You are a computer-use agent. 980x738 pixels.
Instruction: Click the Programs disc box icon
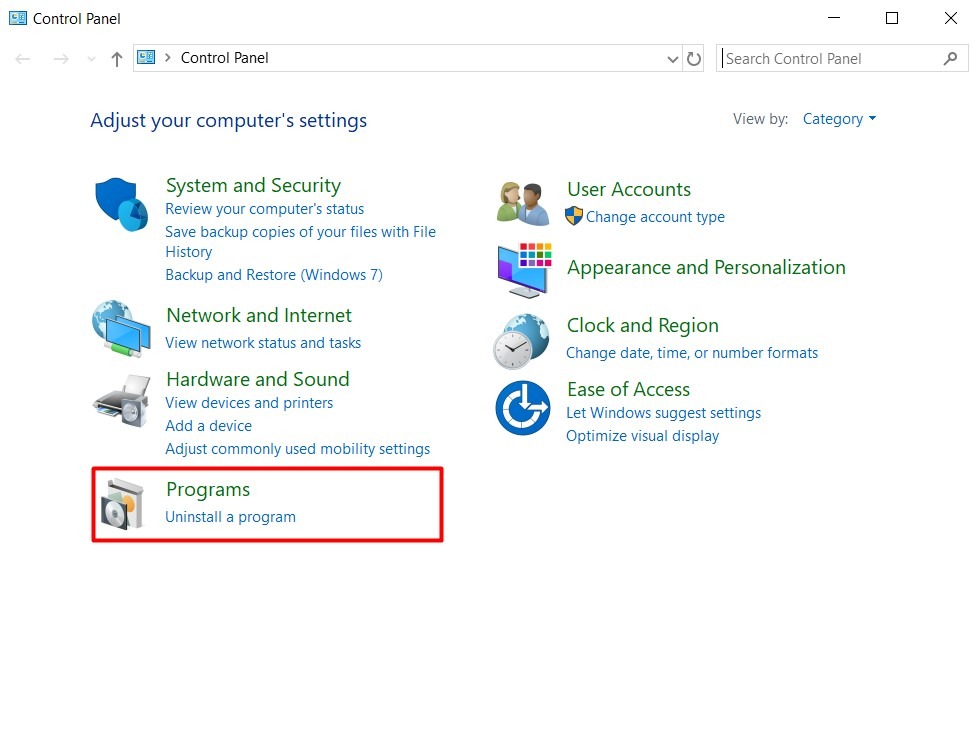(122, 504)
